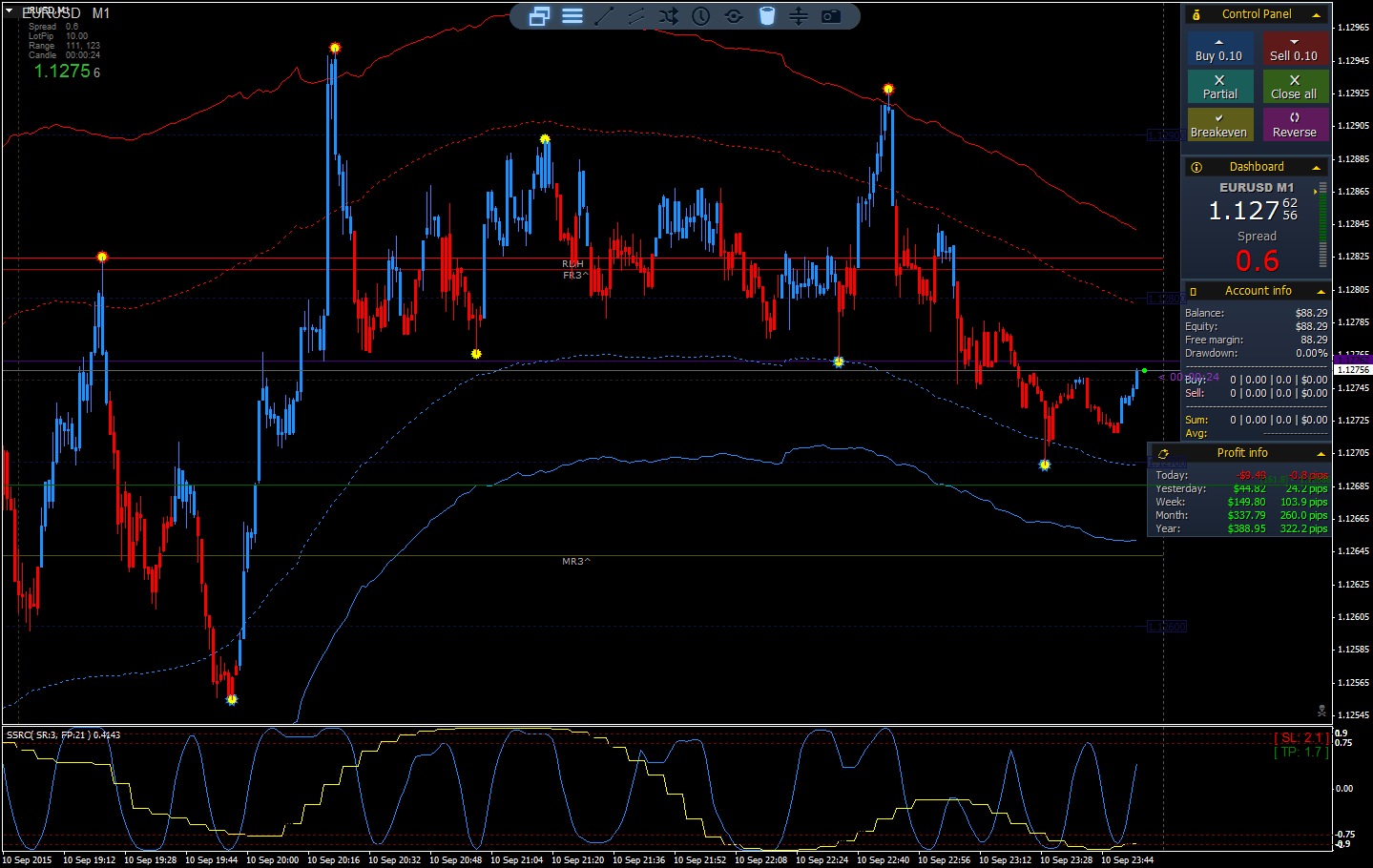Image resolution: width=1373 pixels, height=868 pixels.
Task: Take a screenshot with the camera icon
Action: pos(832,16)
